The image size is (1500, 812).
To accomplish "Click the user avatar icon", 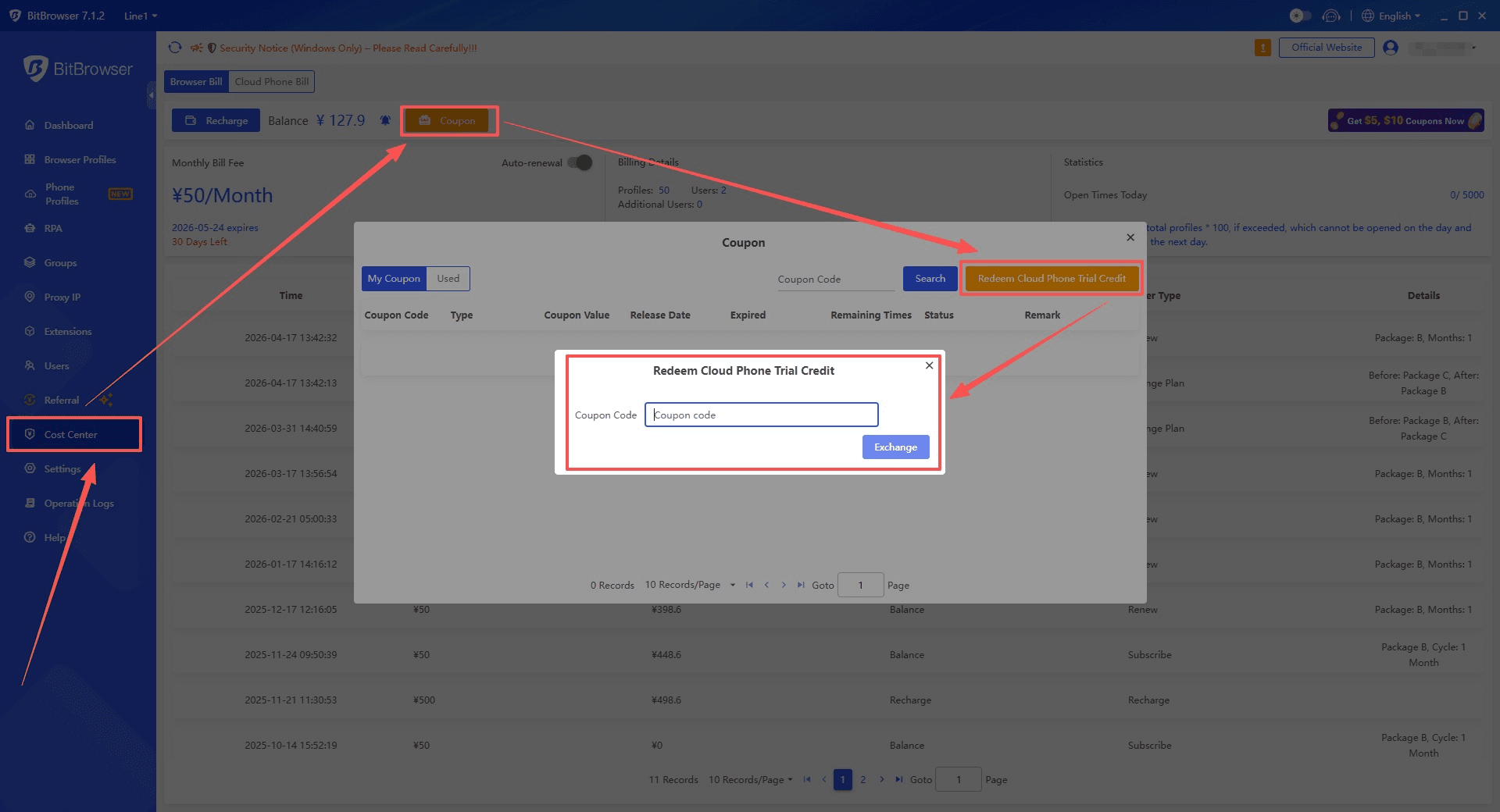I will coord(1391,48).
